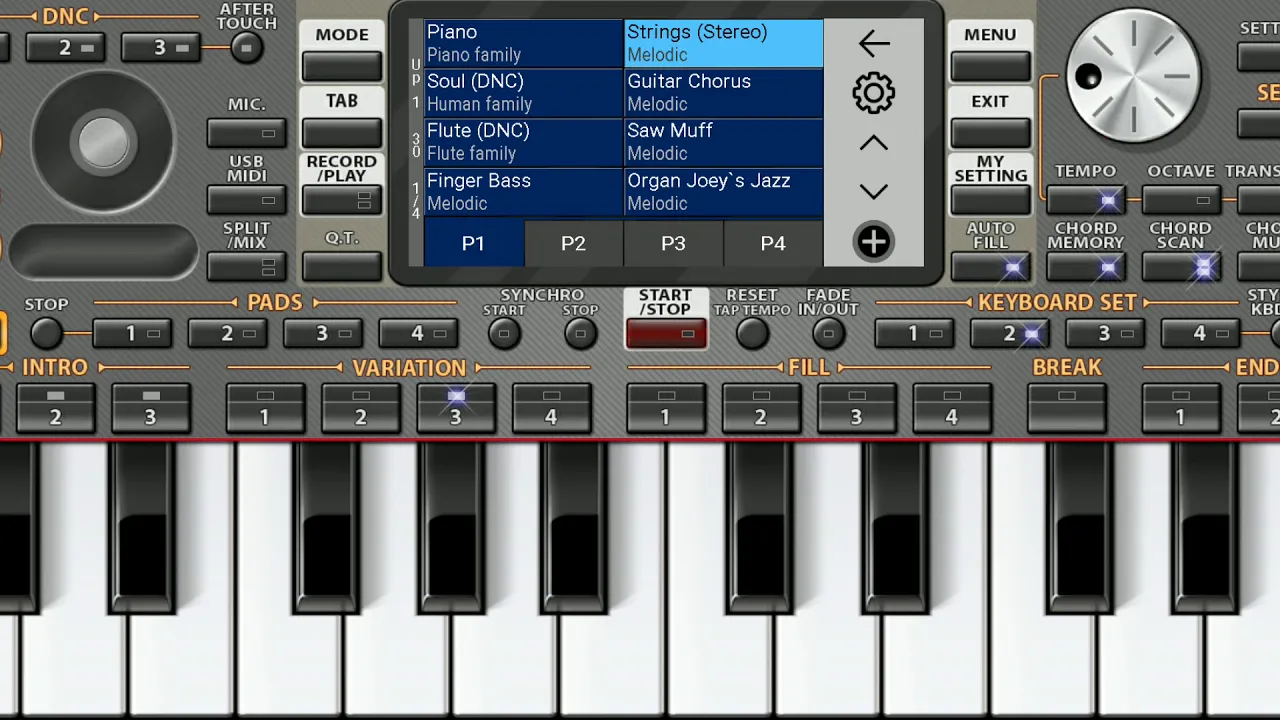This screenshot has width=1280, height=720.
Task: Select KEYBOARD SET 2
Action: point(1009,333)
